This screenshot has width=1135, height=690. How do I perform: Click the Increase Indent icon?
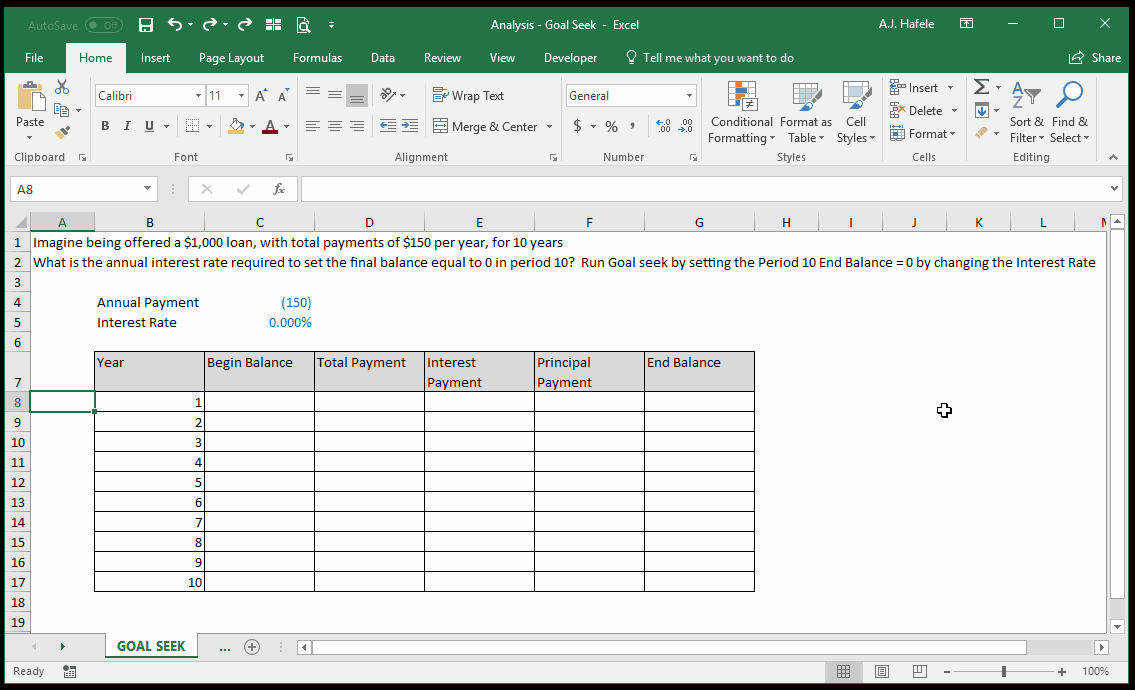(410, 126)
